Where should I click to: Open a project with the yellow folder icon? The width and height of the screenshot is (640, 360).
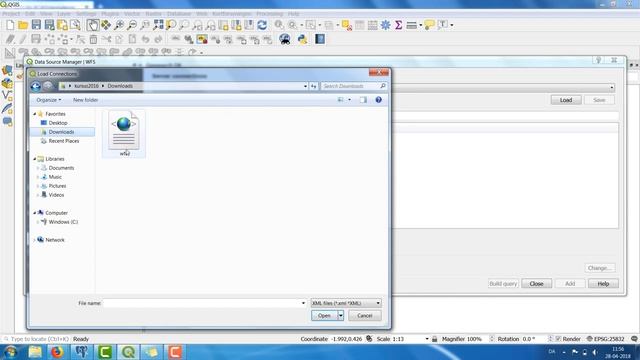click(23, 25)
